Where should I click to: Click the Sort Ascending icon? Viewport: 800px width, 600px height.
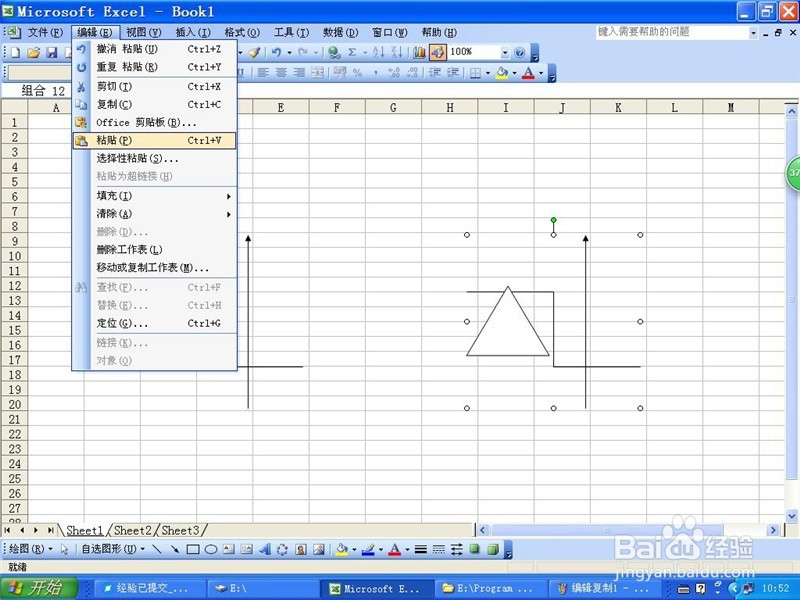pyautogui.click(x=379, y=52)
